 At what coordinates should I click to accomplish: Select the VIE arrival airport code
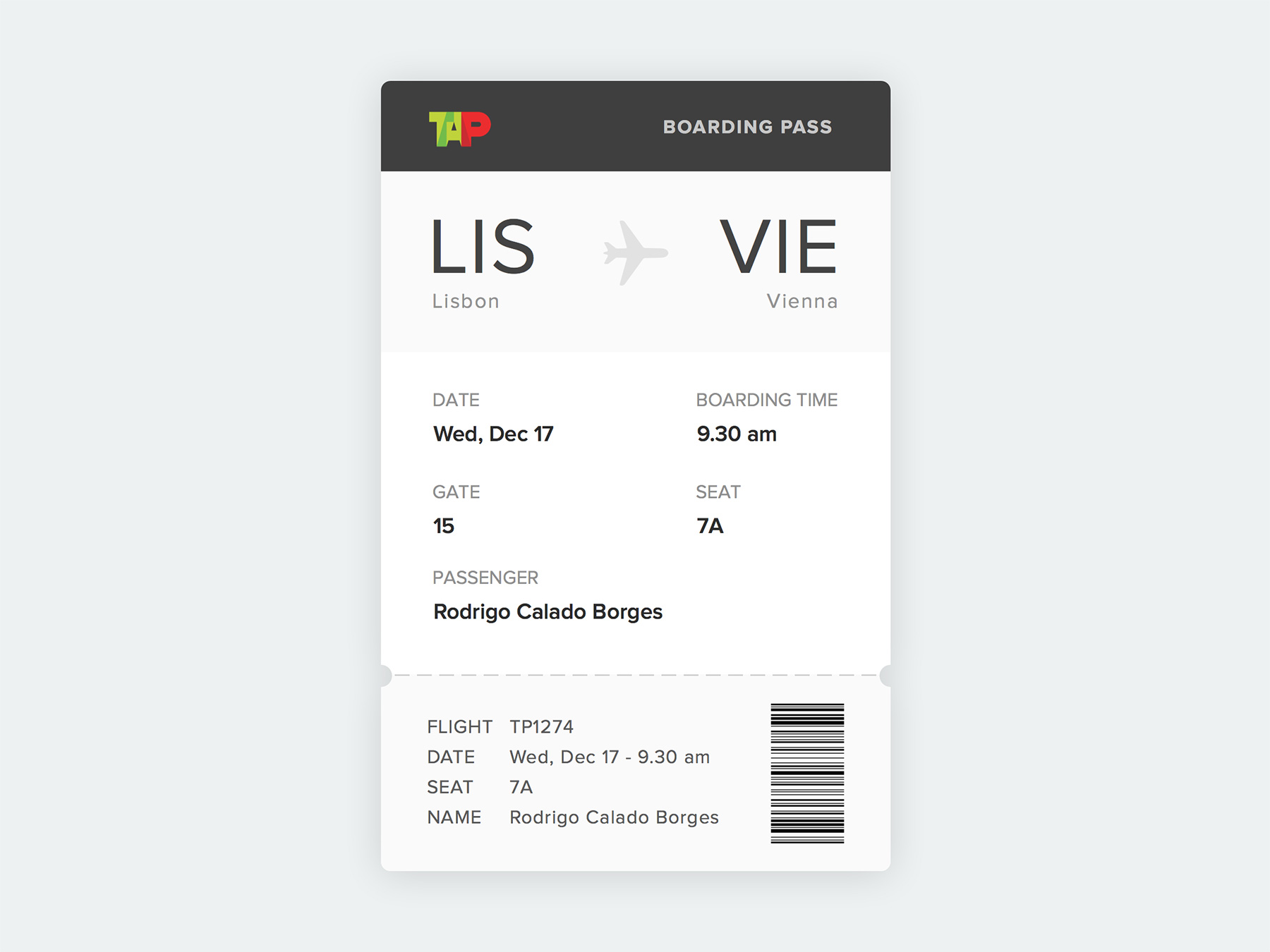click(x=778, y=247)
